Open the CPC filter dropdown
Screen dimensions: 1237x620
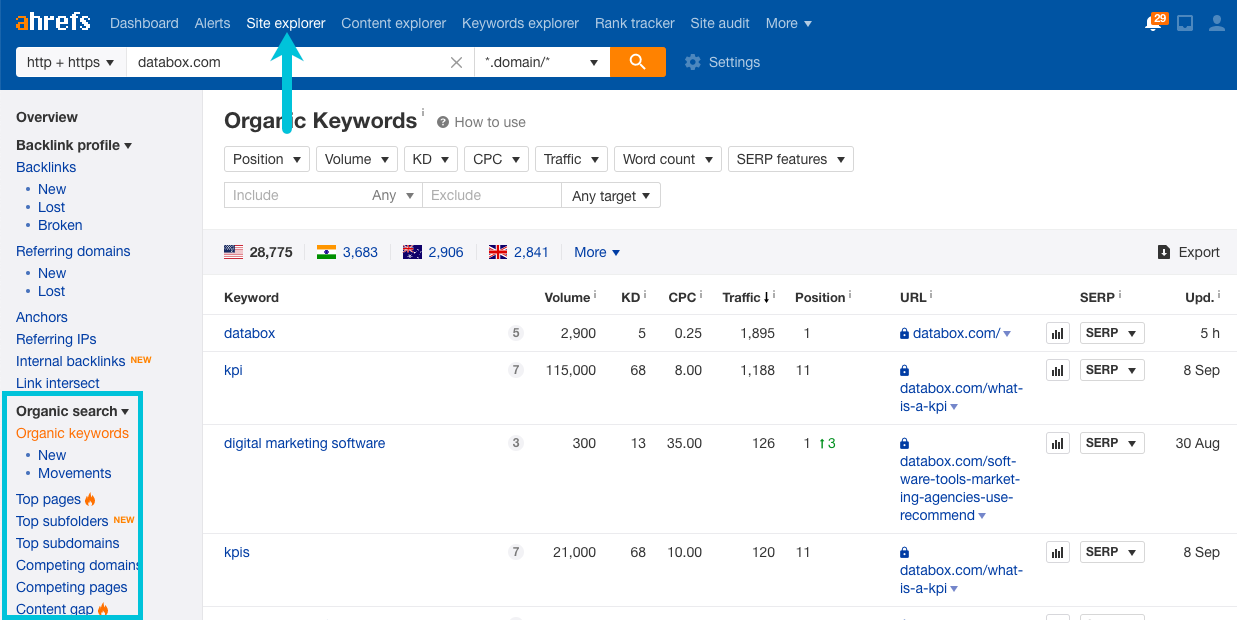tap(496, 159)
